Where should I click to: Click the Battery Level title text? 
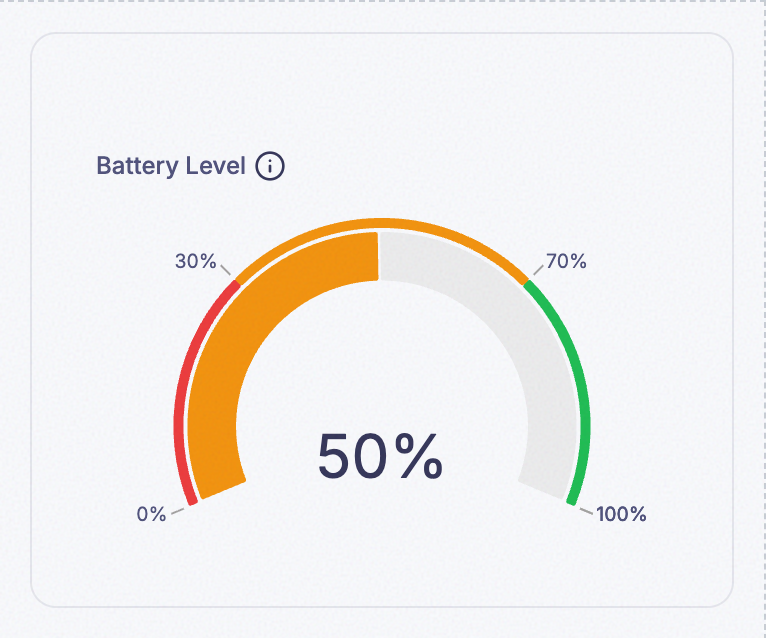pos(170,166)
